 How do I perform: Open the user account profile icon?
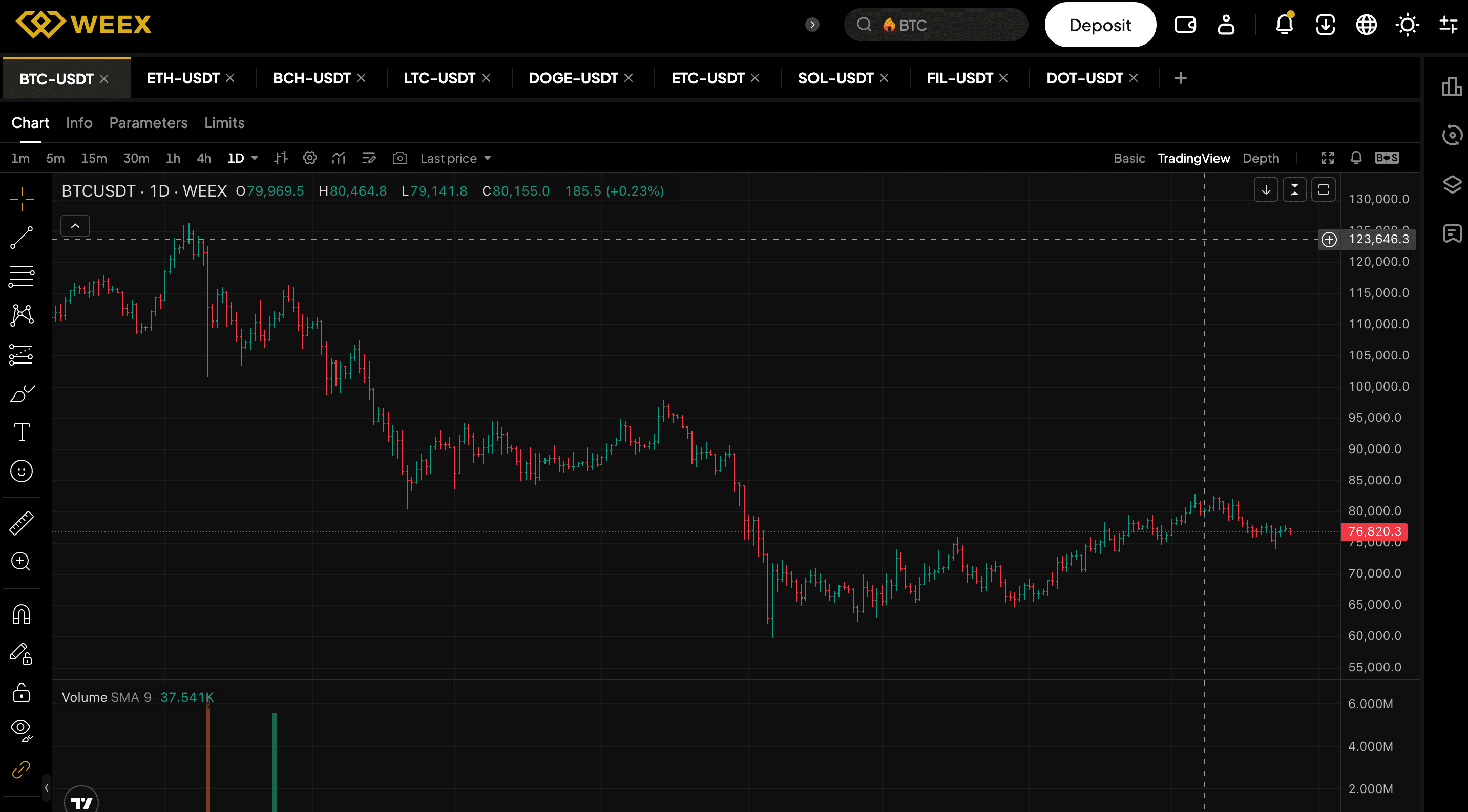click(x=1226, y=25)
